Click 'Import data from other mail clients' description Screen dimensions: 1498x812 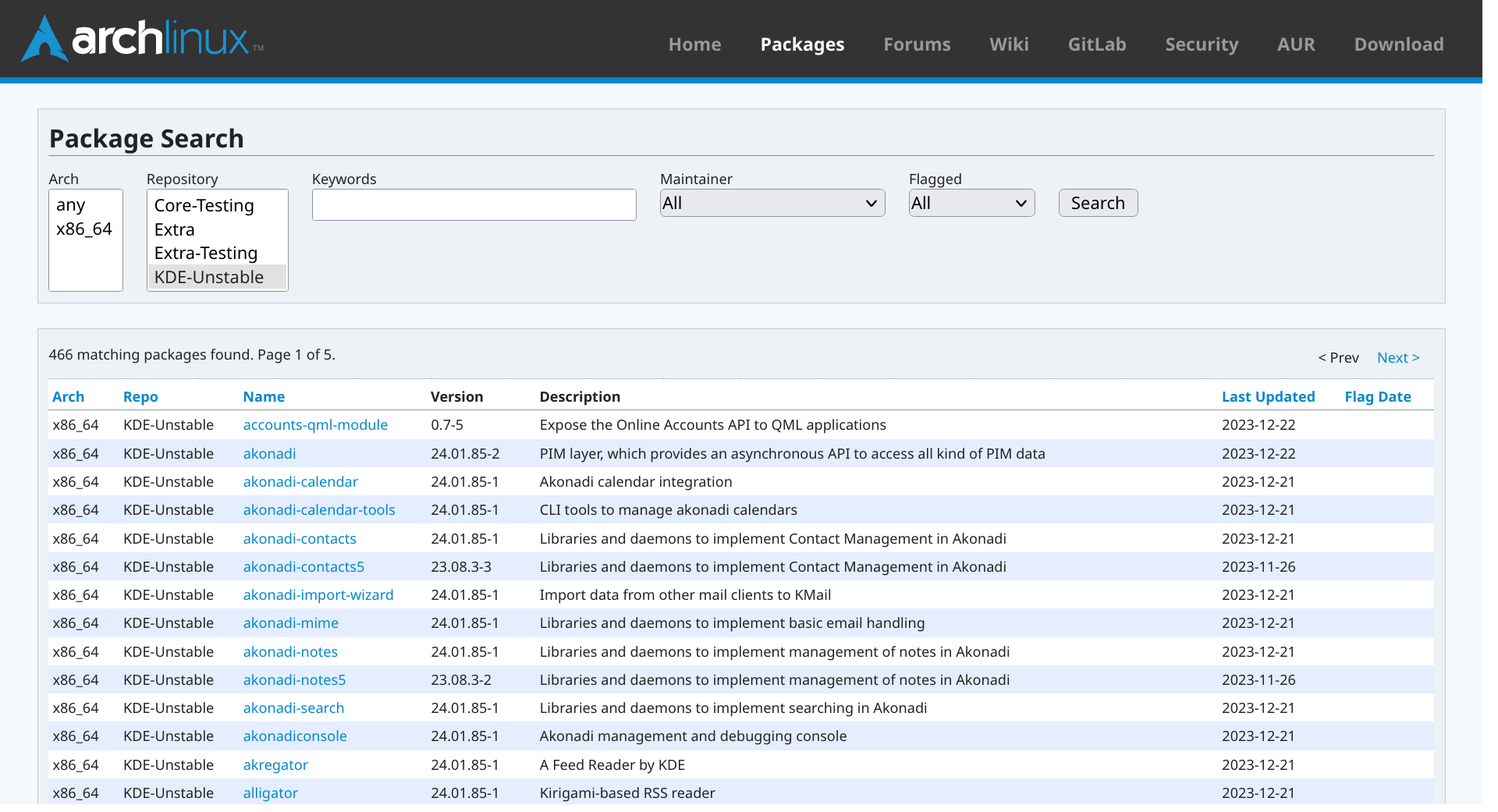pyautogui.click(x=685, y=594)
